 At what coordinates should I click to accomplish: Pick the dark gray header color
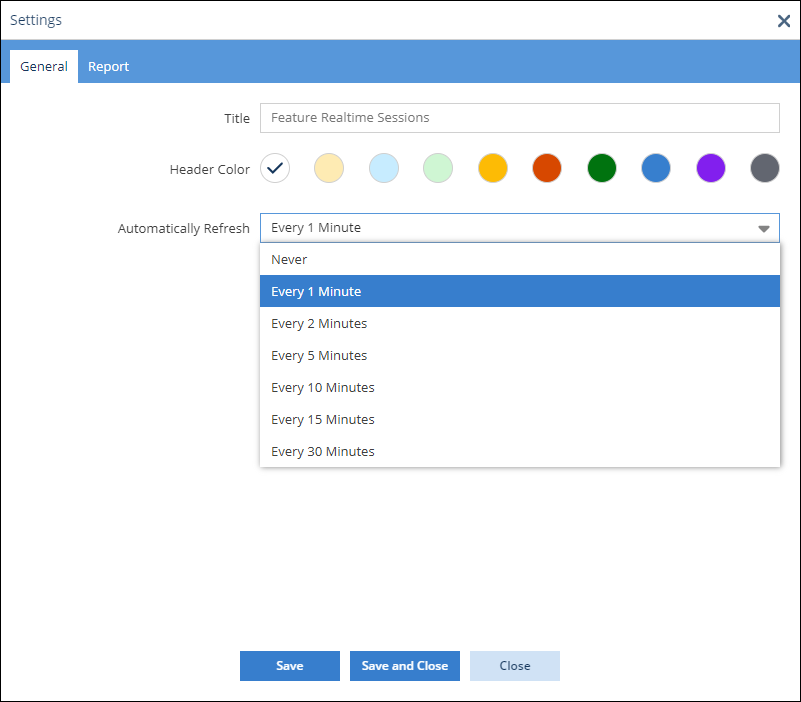click(x=765, y=168)
